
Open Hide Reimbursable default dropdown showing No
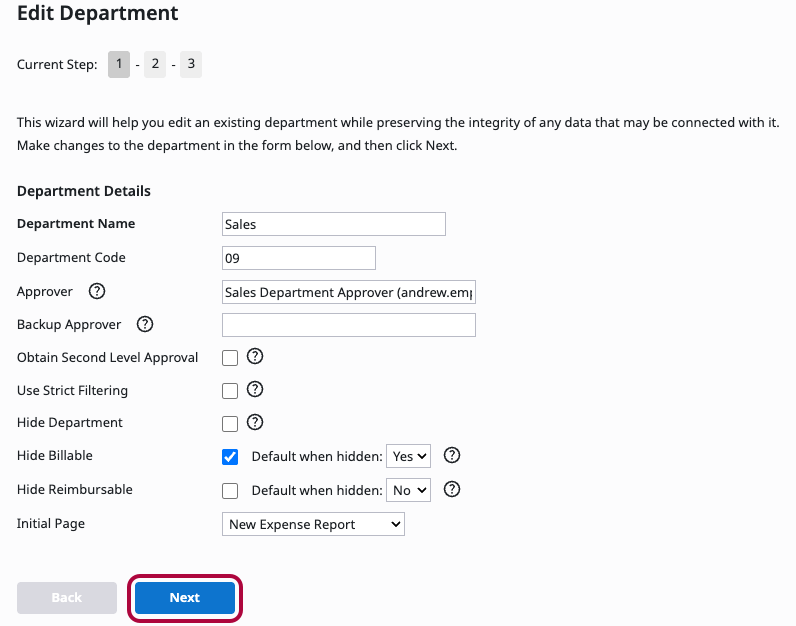pos(409,490)
